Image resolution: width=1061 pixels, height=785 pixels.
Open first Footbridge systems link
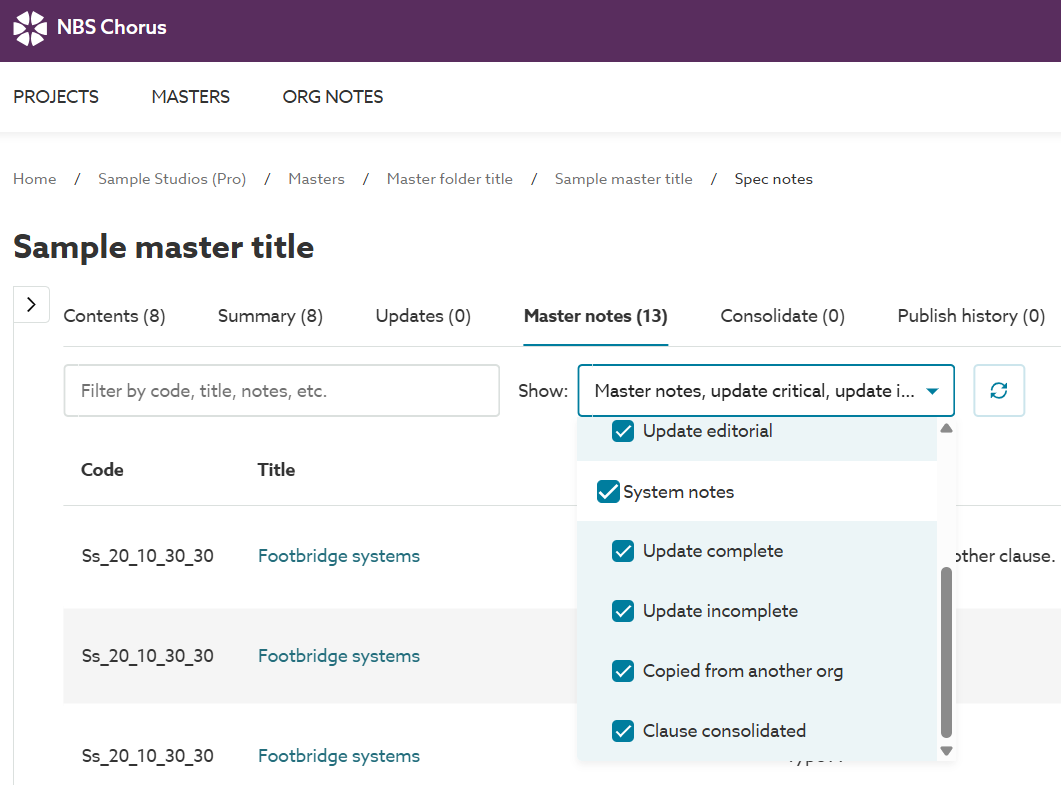click(x=338, y=556)
